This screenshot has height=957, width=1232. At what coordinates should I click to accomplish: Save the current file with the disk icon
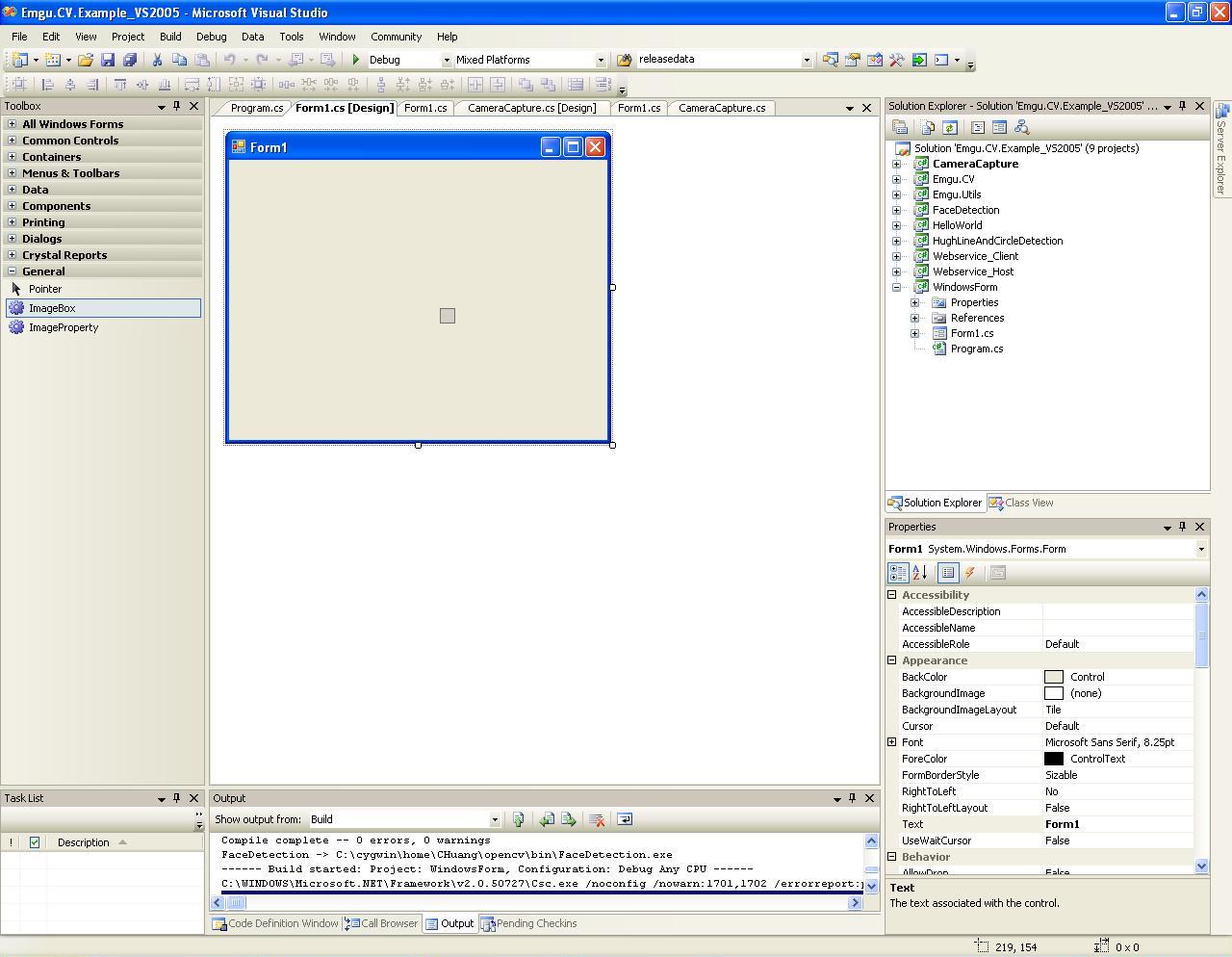click(108, 60)
